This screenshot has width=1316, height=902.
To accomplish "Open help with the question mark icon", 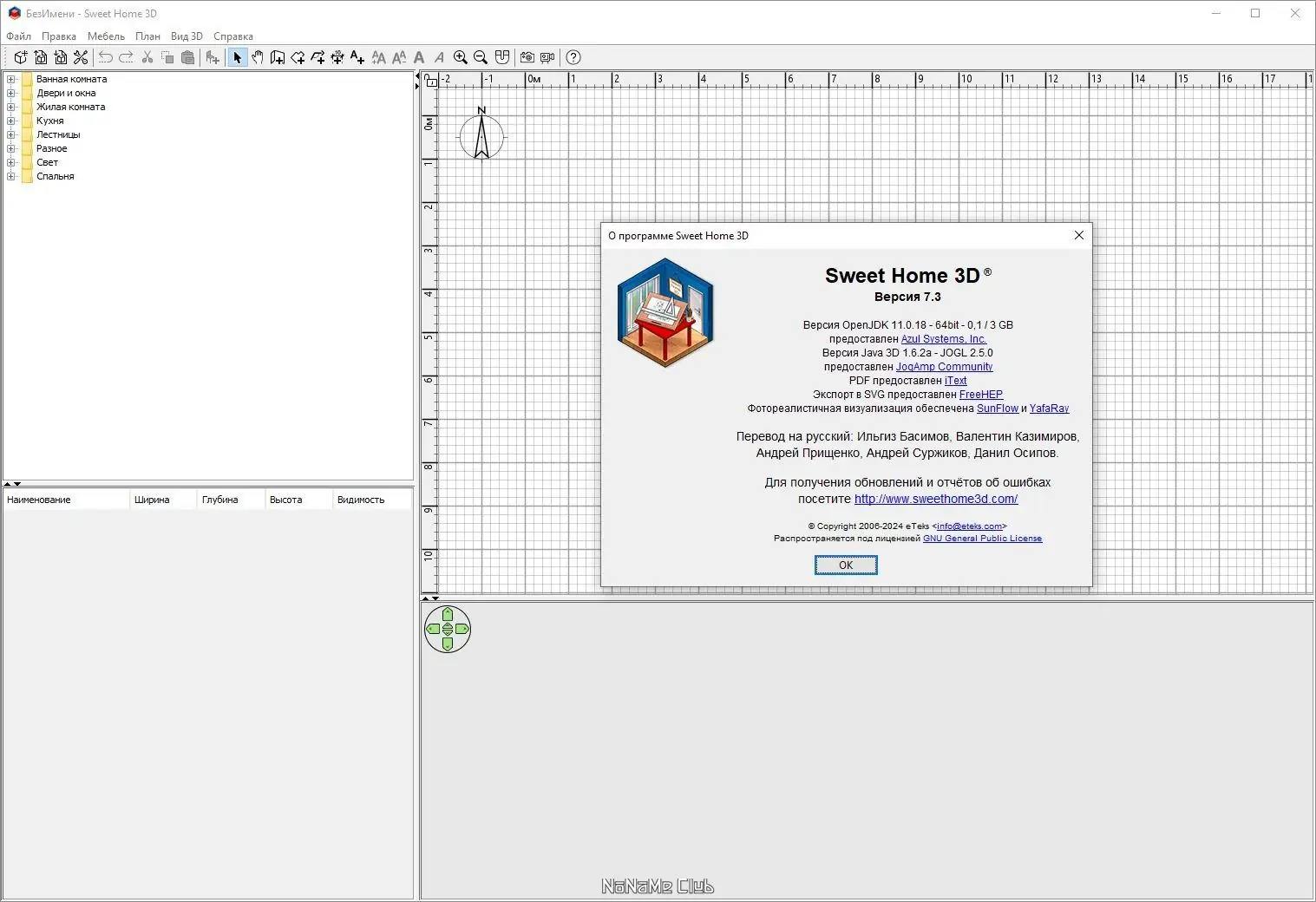I will coord(573,57).
